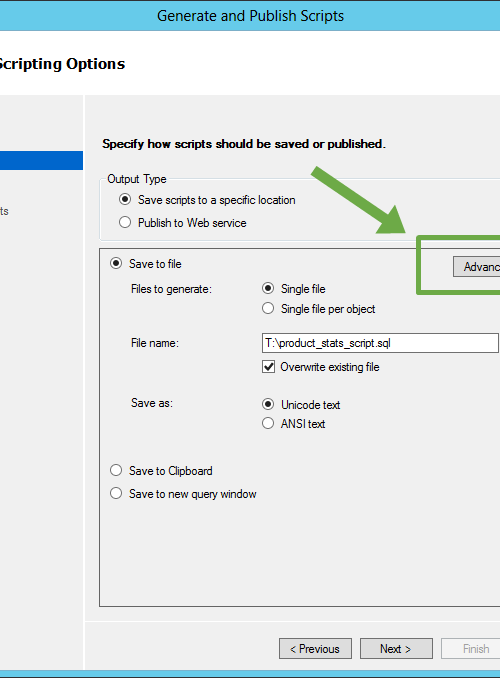Click the File name text field
Image resolution: width=500 pixels, height=678 pixels.
point(380,343)
